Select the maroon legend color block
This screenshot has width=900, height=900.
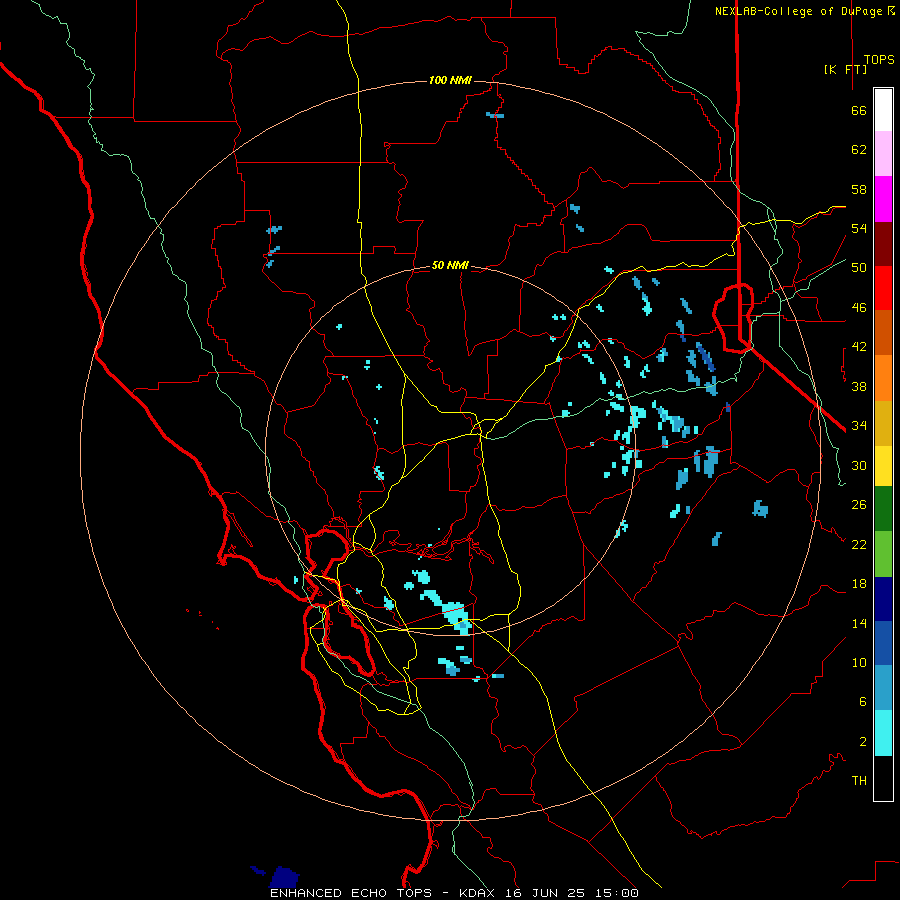[883, 244]
